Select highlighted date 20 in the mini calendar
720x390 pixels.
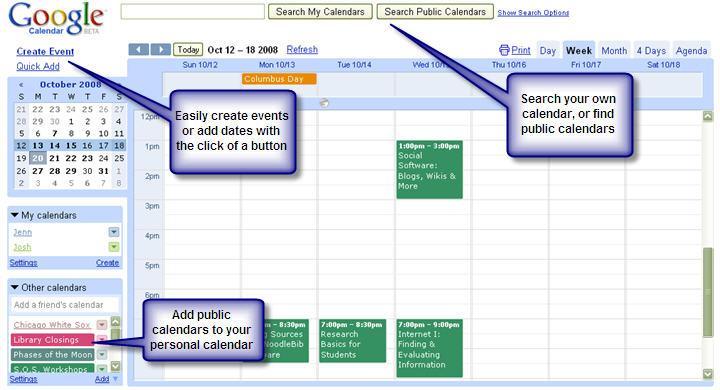pyautogui.click(x=38, y=158)
